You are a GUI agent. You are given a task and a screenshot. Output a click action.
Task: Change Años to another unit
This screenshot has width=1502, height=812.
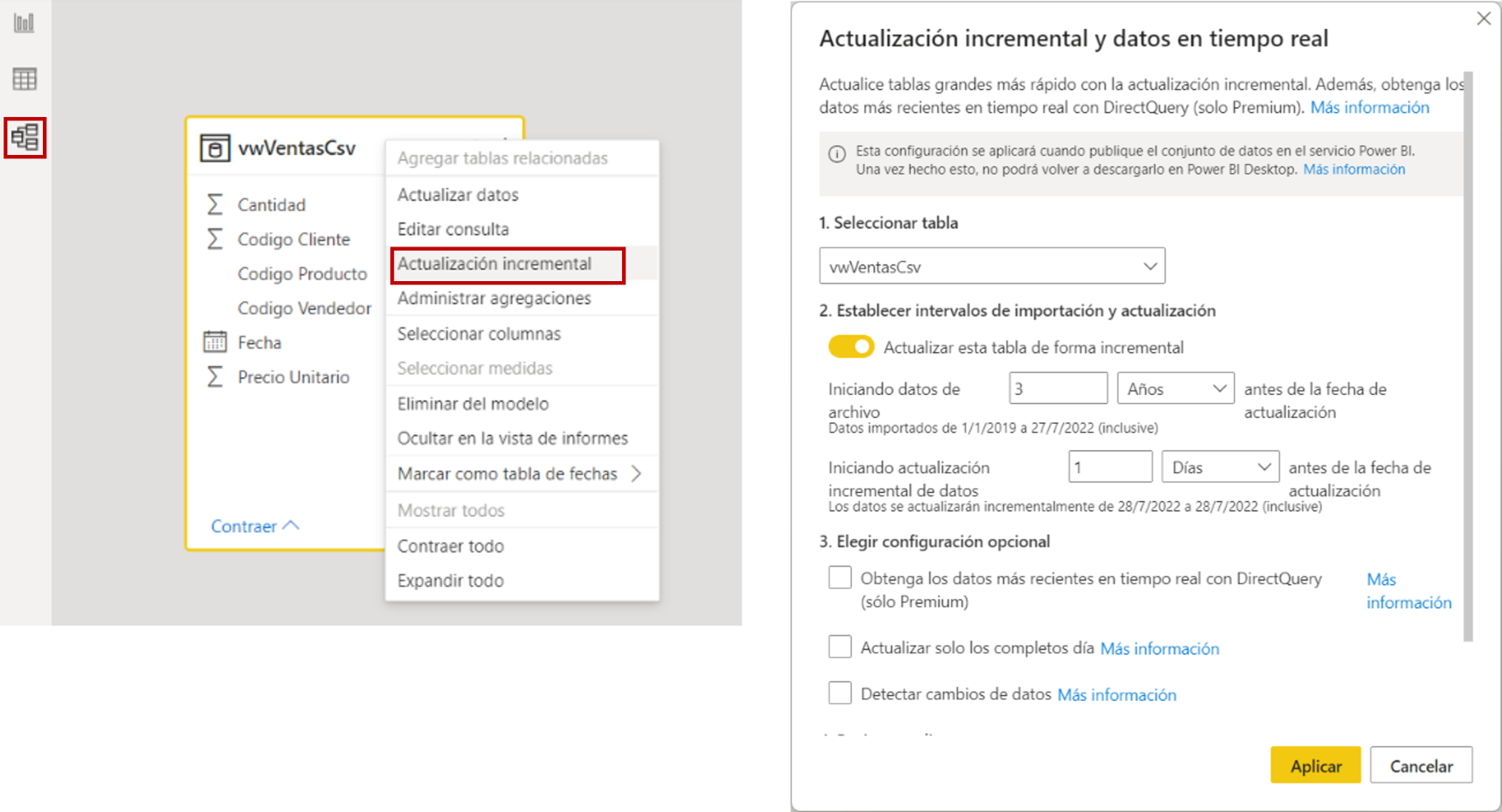point(1175,387)
